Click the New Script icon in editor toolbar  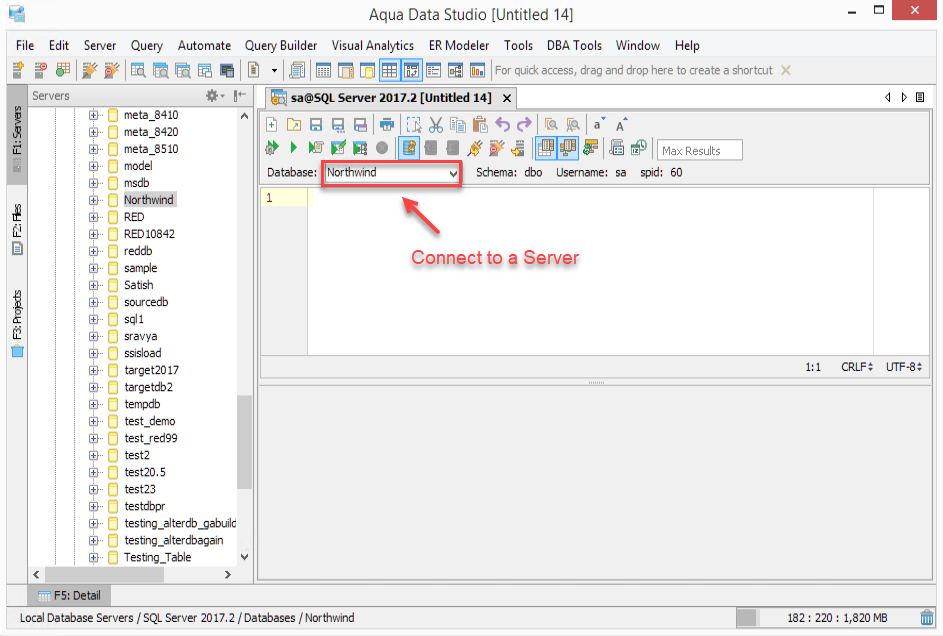coord(271,124)
